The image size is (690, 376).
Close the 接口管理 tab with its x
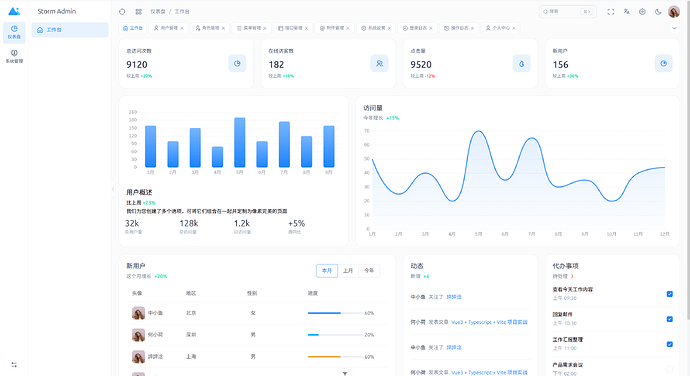(306, 28)
